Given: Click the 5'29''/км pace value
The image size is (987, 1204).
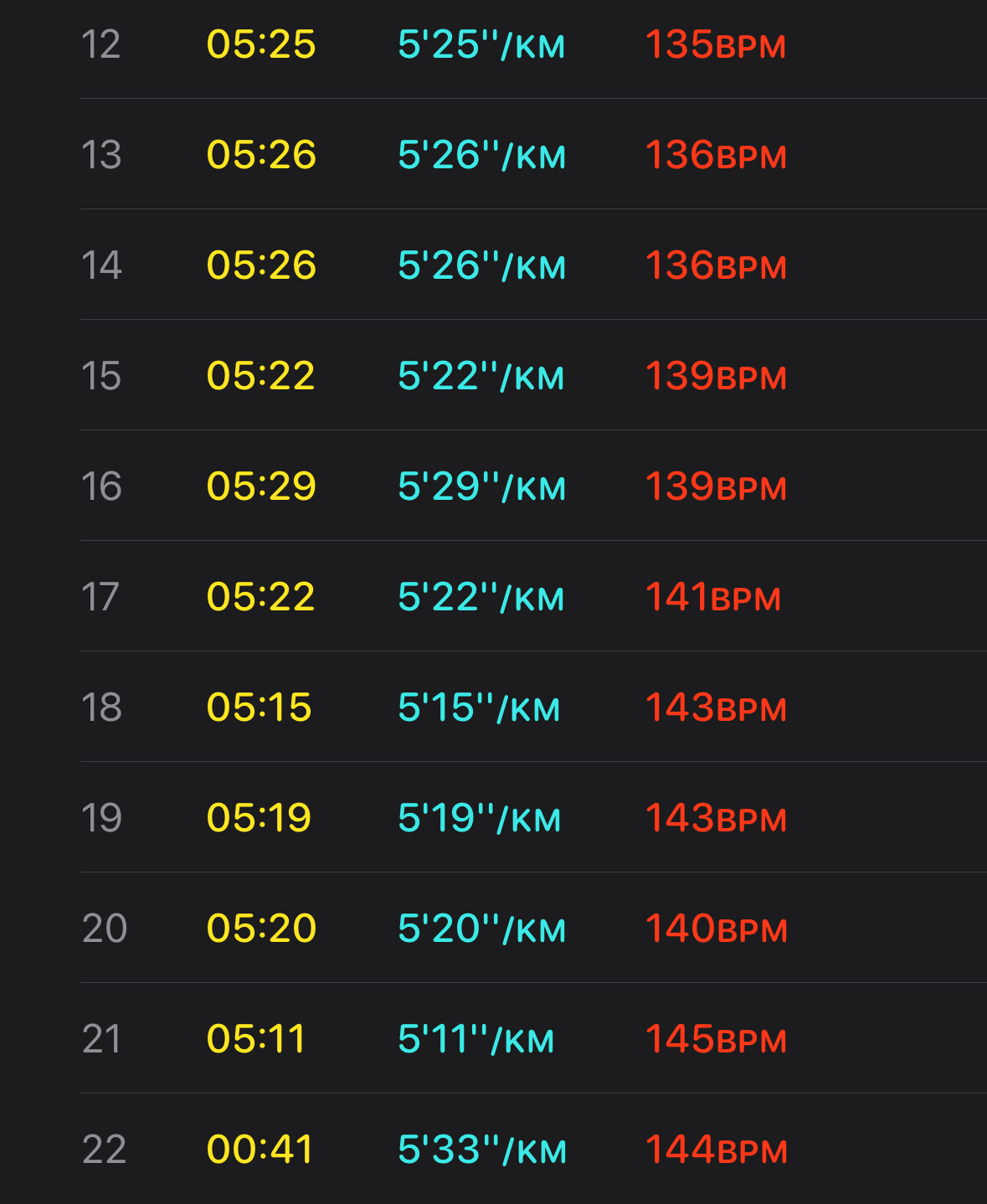Looking at the screenshot, I should tap(481, 486).
